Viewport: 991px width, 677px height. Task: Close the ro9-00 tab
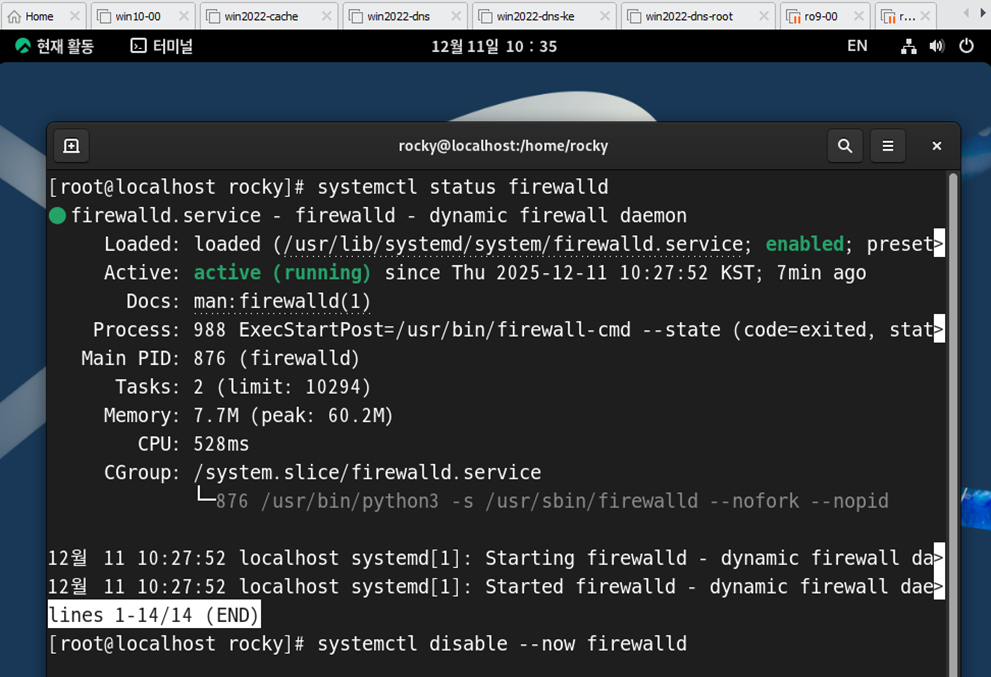click(x=859, y=16)
